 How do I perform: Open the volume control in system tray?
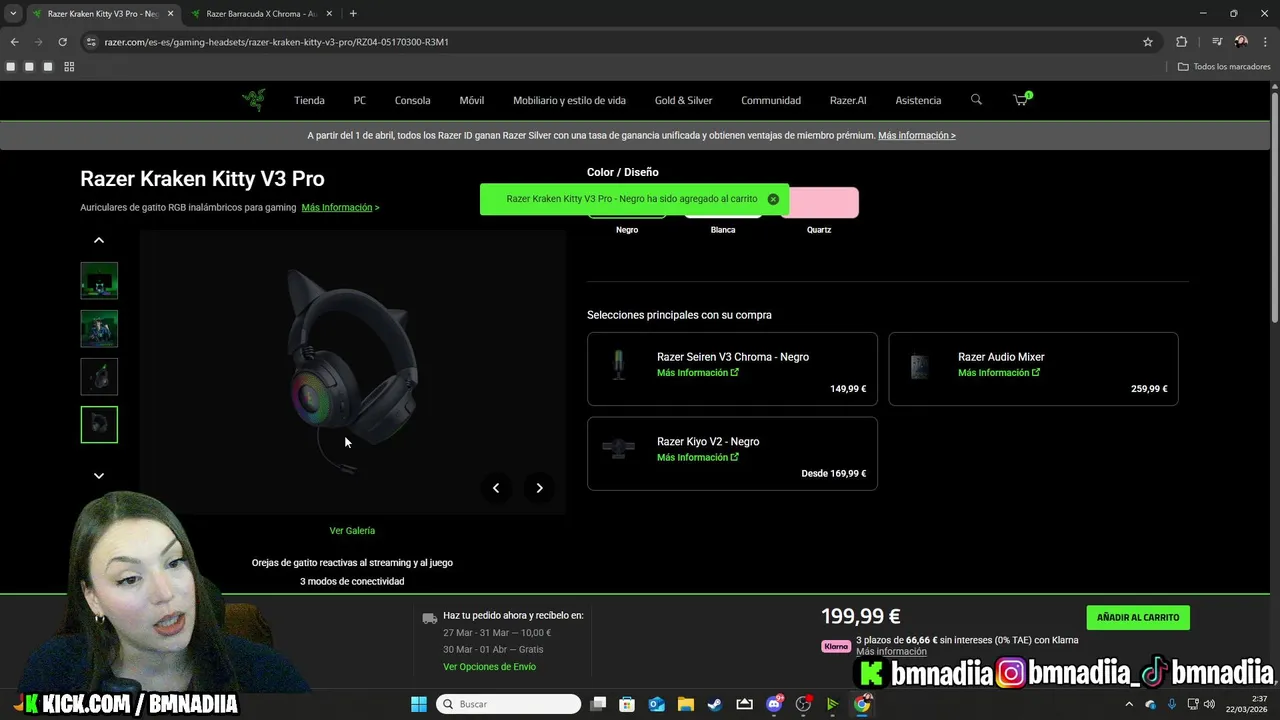pyautogui.click(x=1210, y=704)
